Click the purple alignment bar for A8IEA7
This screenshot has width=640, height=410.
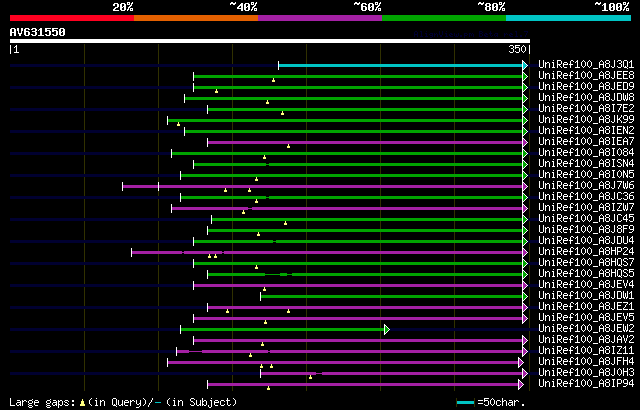click(365, 142)
